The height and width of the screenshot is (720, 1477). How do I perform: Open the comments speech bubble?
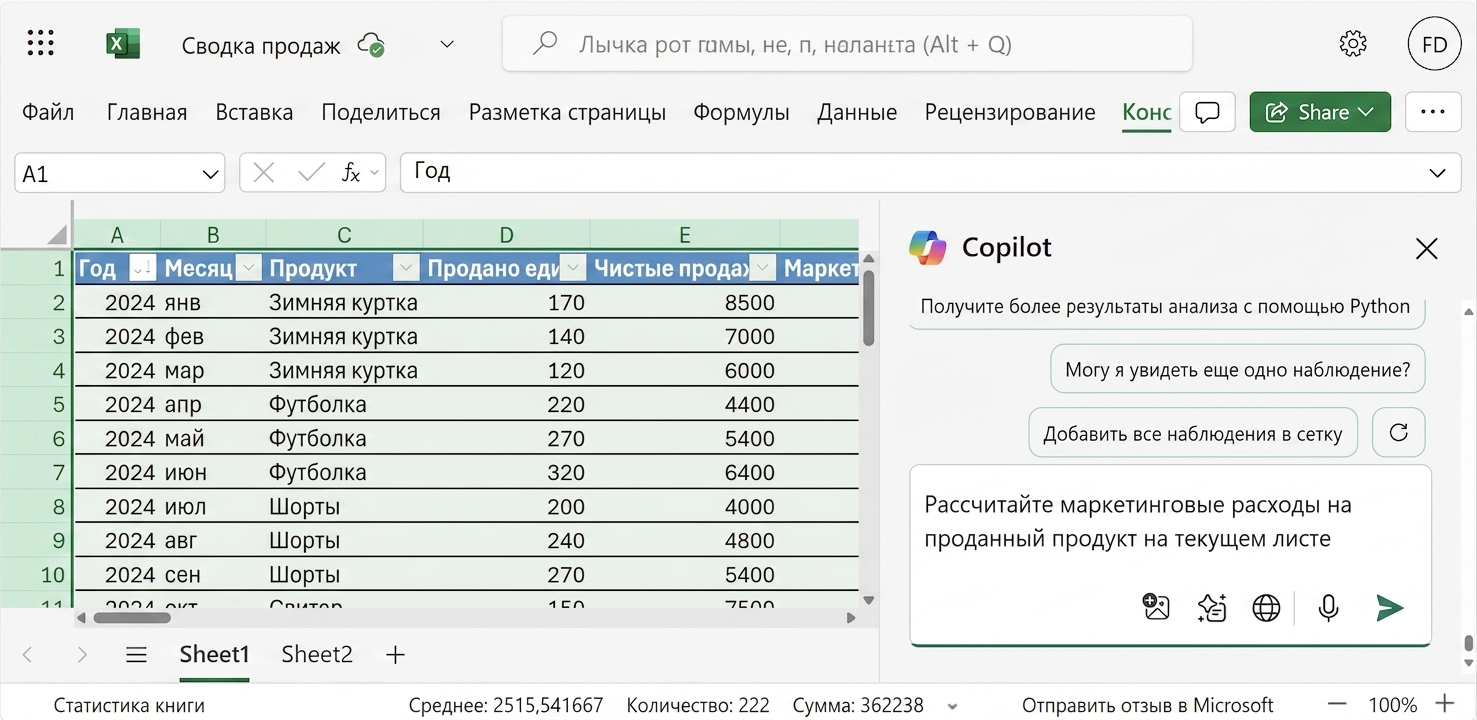tap(1208, 112)
